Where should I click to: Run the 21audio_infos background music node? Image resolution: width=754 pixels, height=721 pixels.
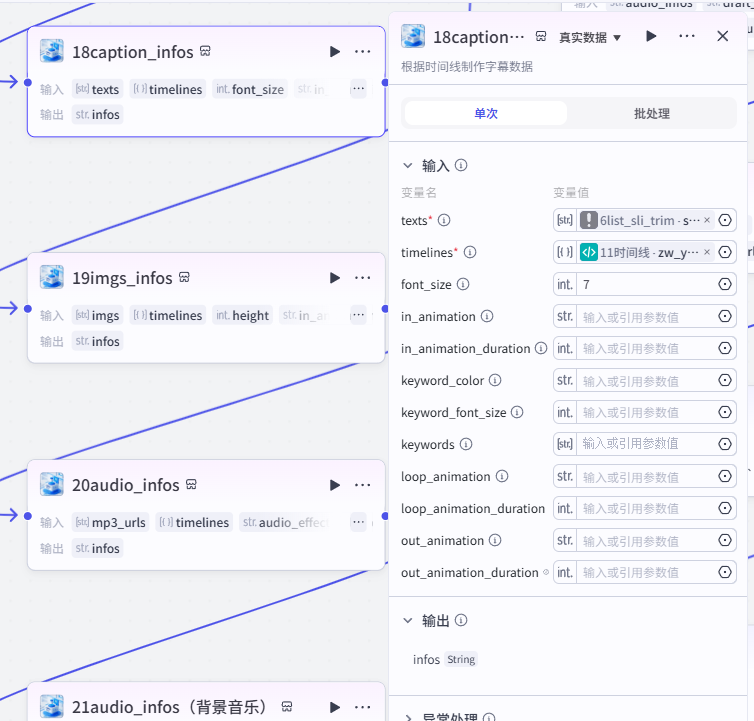click(335, 707)
